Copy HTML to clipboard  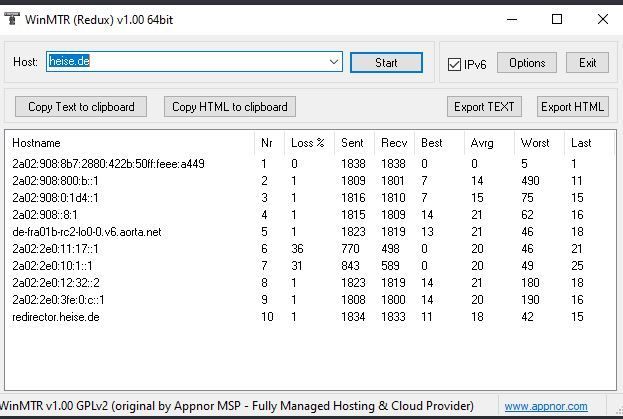point(229,107)
